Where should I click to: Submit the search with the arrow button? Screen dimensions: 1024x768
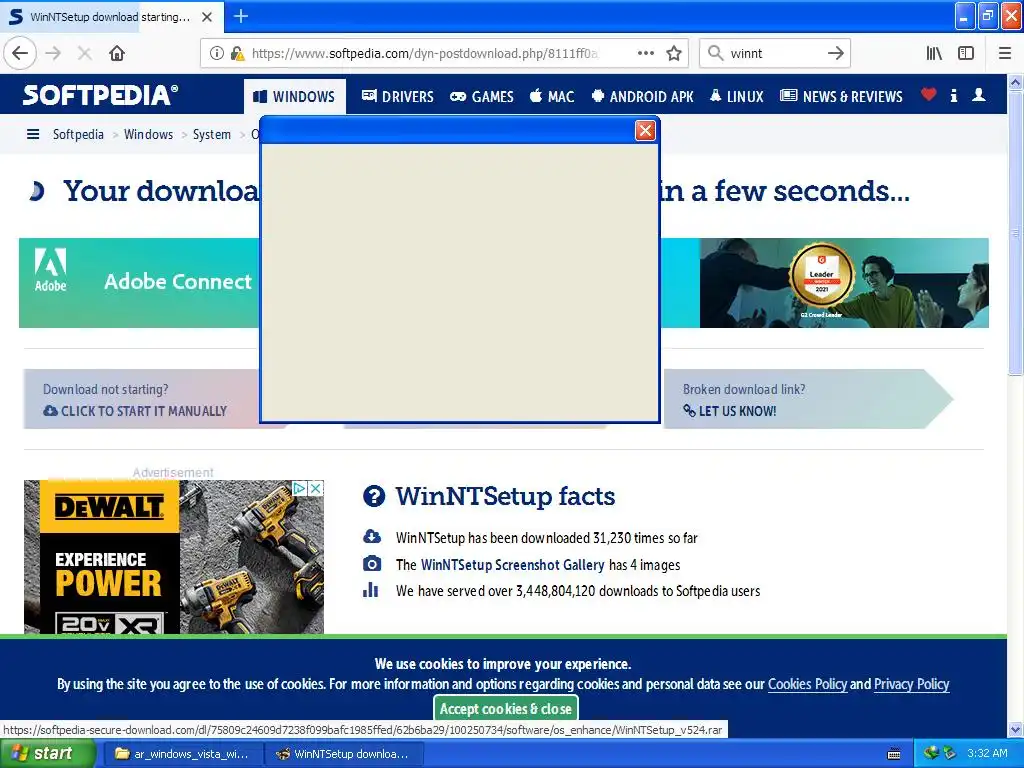(x=835, y=54)
